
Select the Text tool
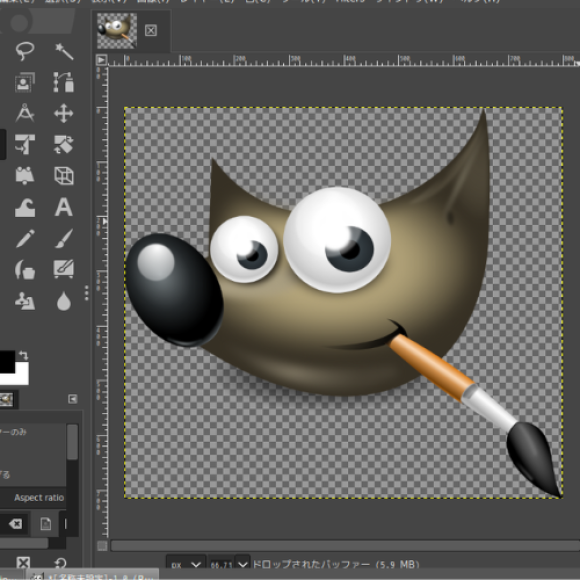point(64,207)
